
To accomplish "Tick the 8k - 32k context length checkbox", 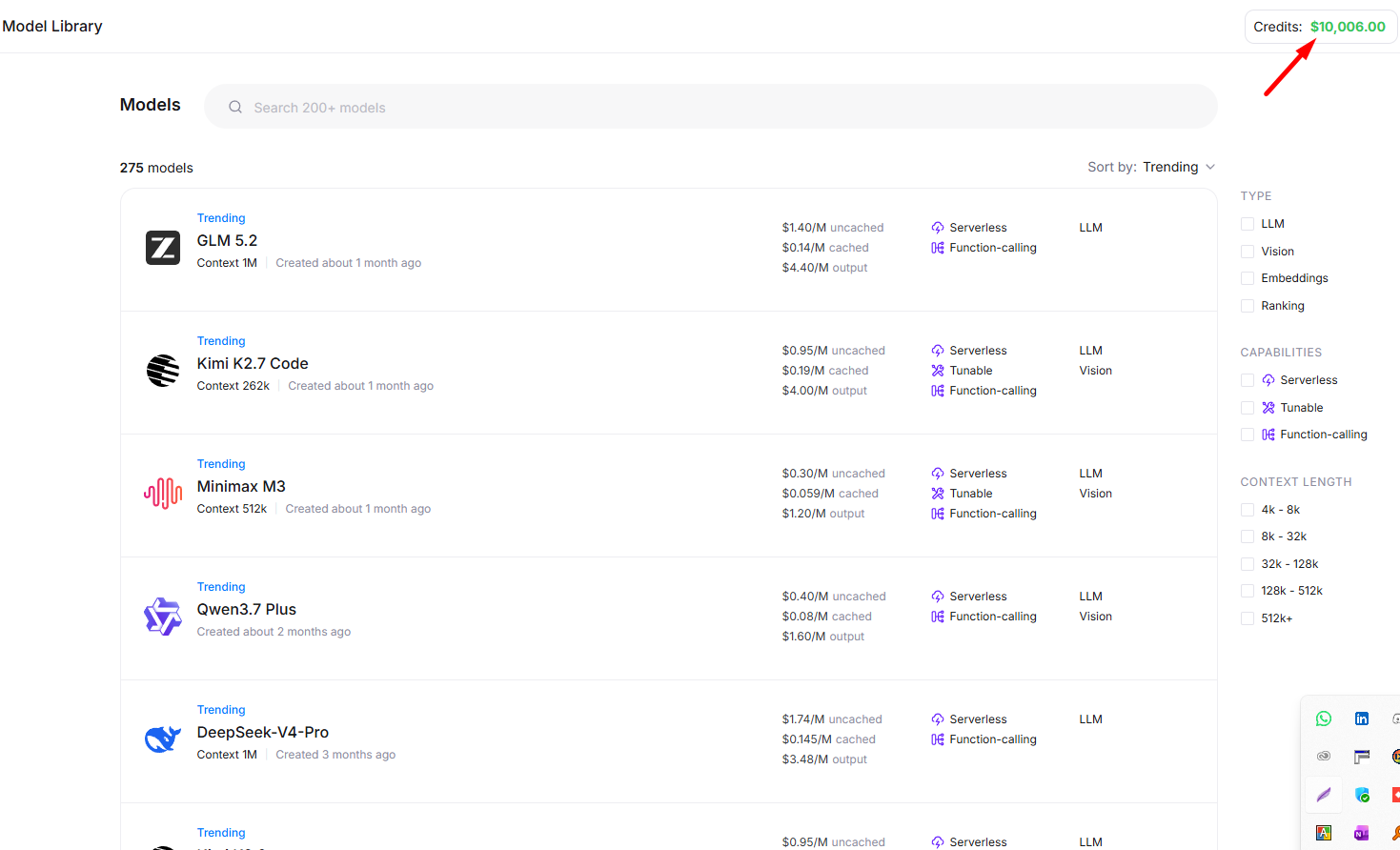I will pos(1248,536).
